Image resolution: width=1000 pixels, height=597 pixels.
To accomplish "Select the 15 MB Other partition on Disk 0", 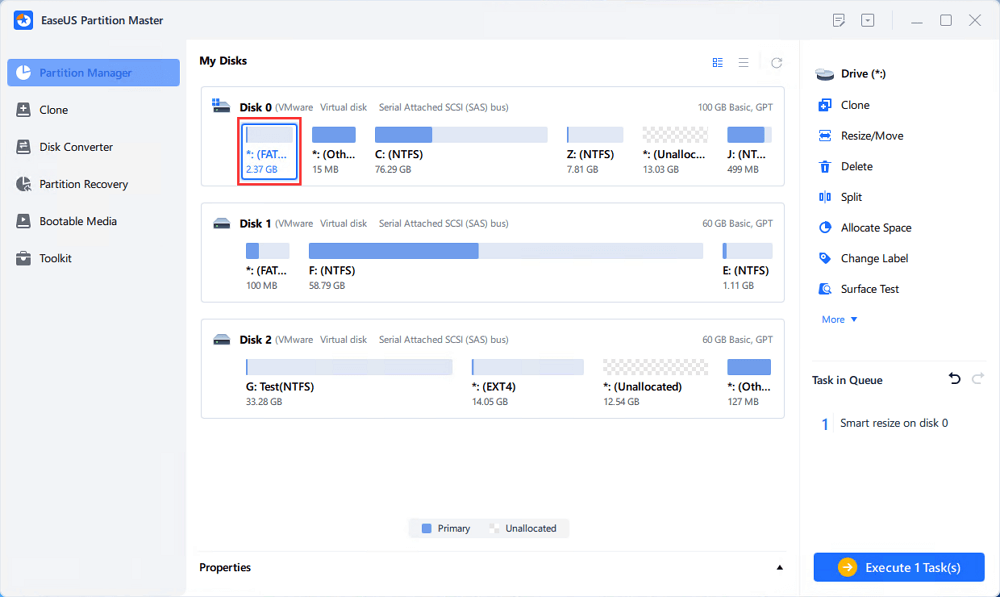I will [334, 151].
